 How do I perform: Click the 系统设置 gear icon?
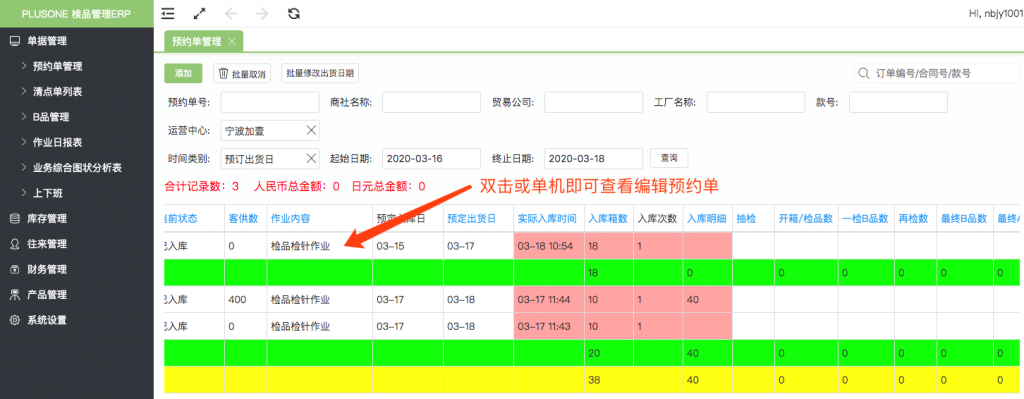pyautogui.click(x=14, y=321)
